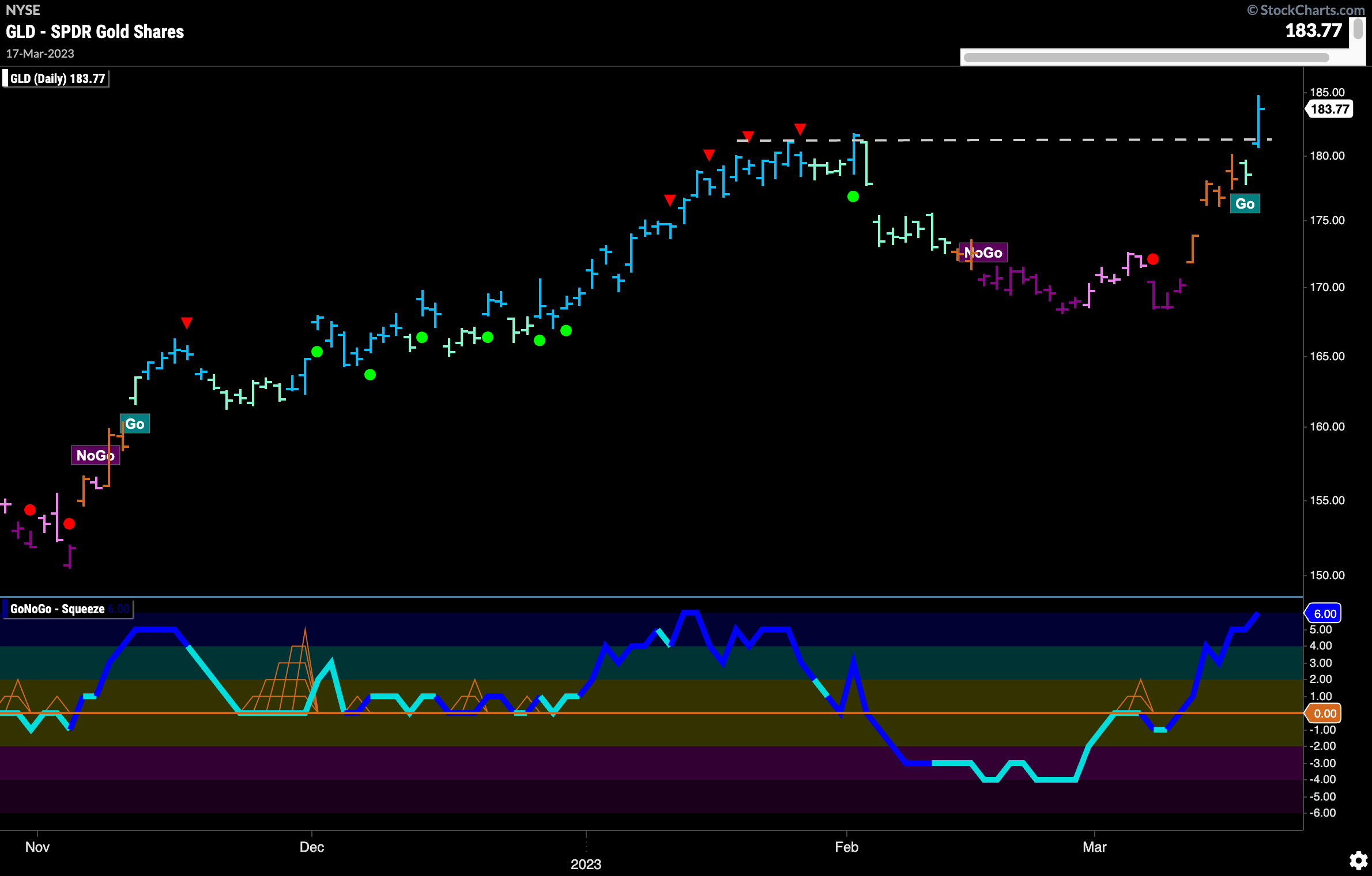This screenshot has width=1372, height=876.
Task: Click the 17-Mar-2023 date label
Action: coord(40,54)
